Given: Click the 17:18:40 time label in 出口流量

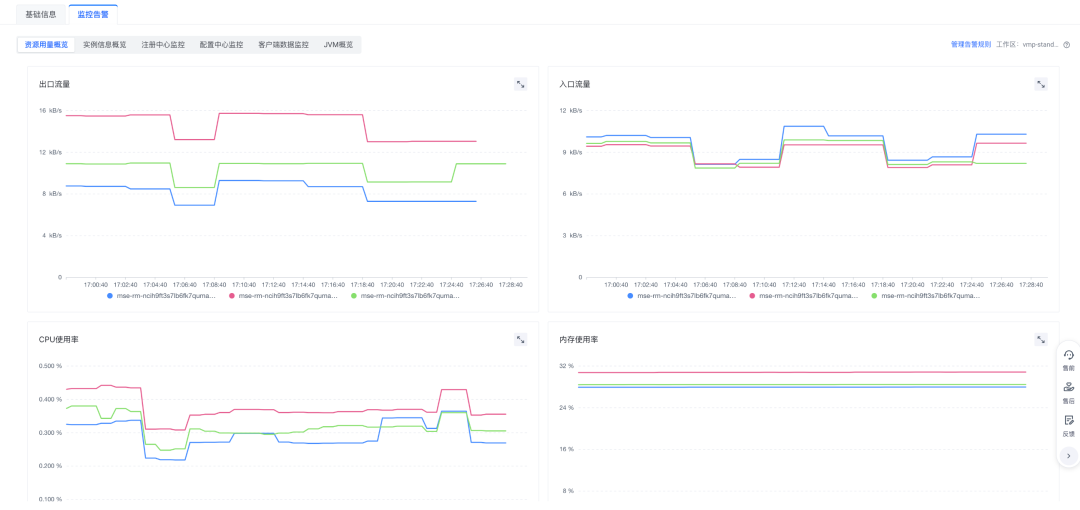Looking at the screenshot, I should [x=362, y=284].
